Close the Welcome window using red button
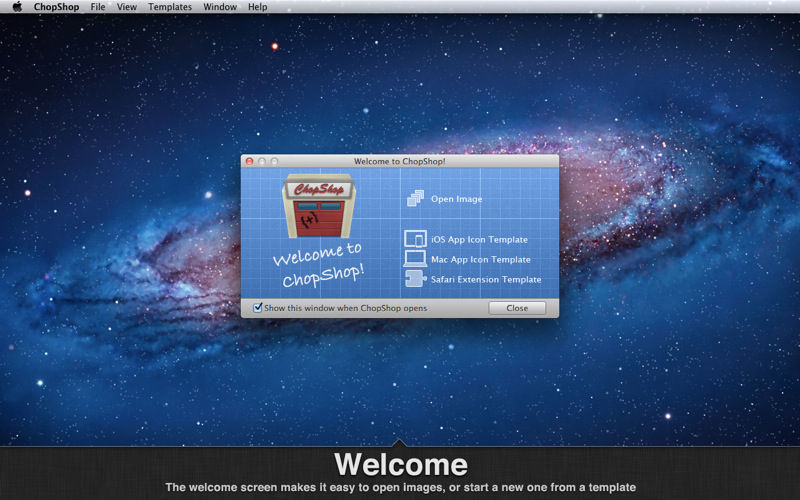The height and width of the screenshot is (500, 800). tap(249, 161)
